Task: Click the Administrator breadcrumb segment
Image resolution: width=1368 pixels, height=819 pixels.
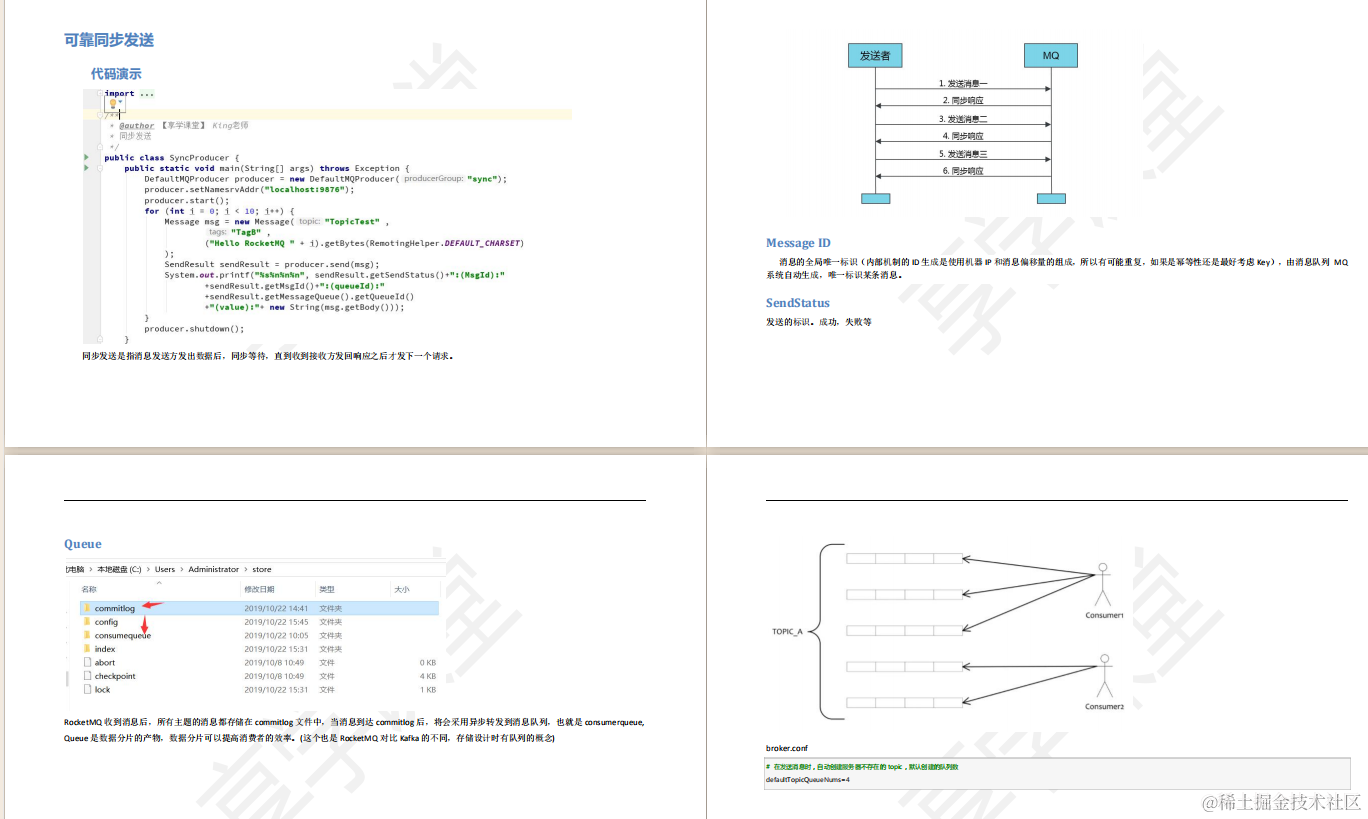Action: coord(214,569)
